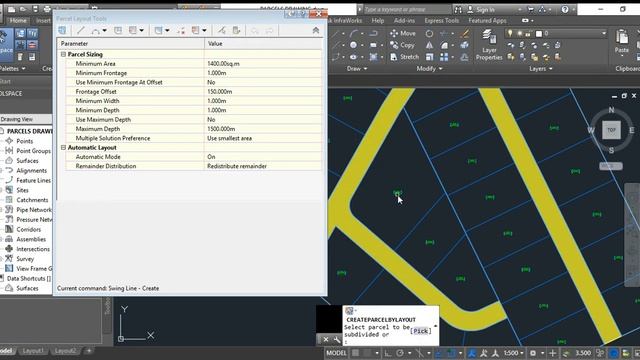Switch to the Home ribbon tab
640x360 pixels.
tap(18, 20)
